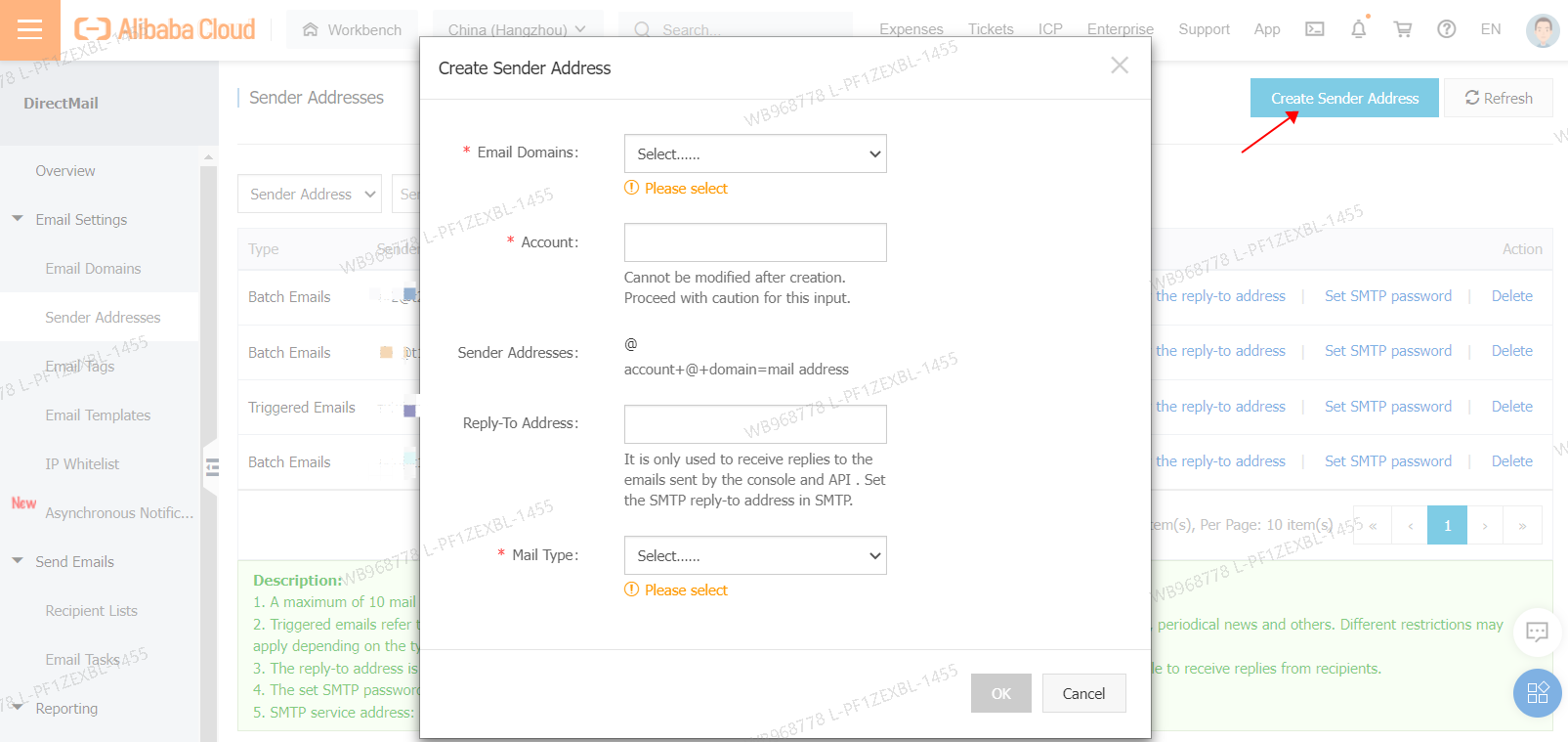Click Set SMTP password for Triggered Emails row

1387,407
